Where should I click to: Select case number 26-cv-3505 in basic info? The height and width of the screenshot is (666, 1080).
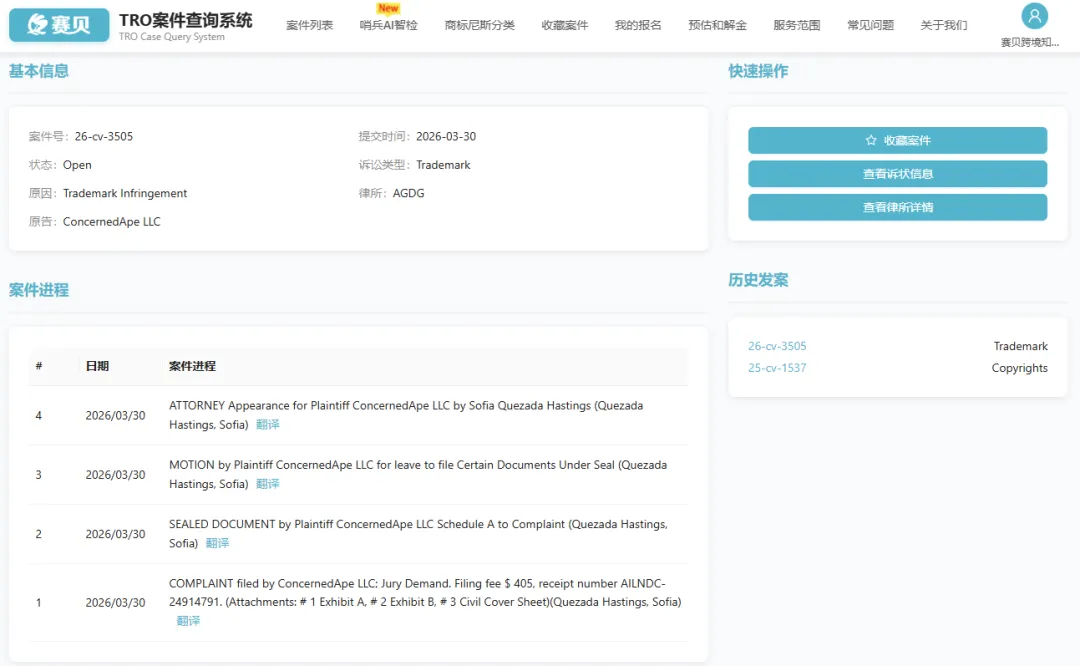pos(104,136)
